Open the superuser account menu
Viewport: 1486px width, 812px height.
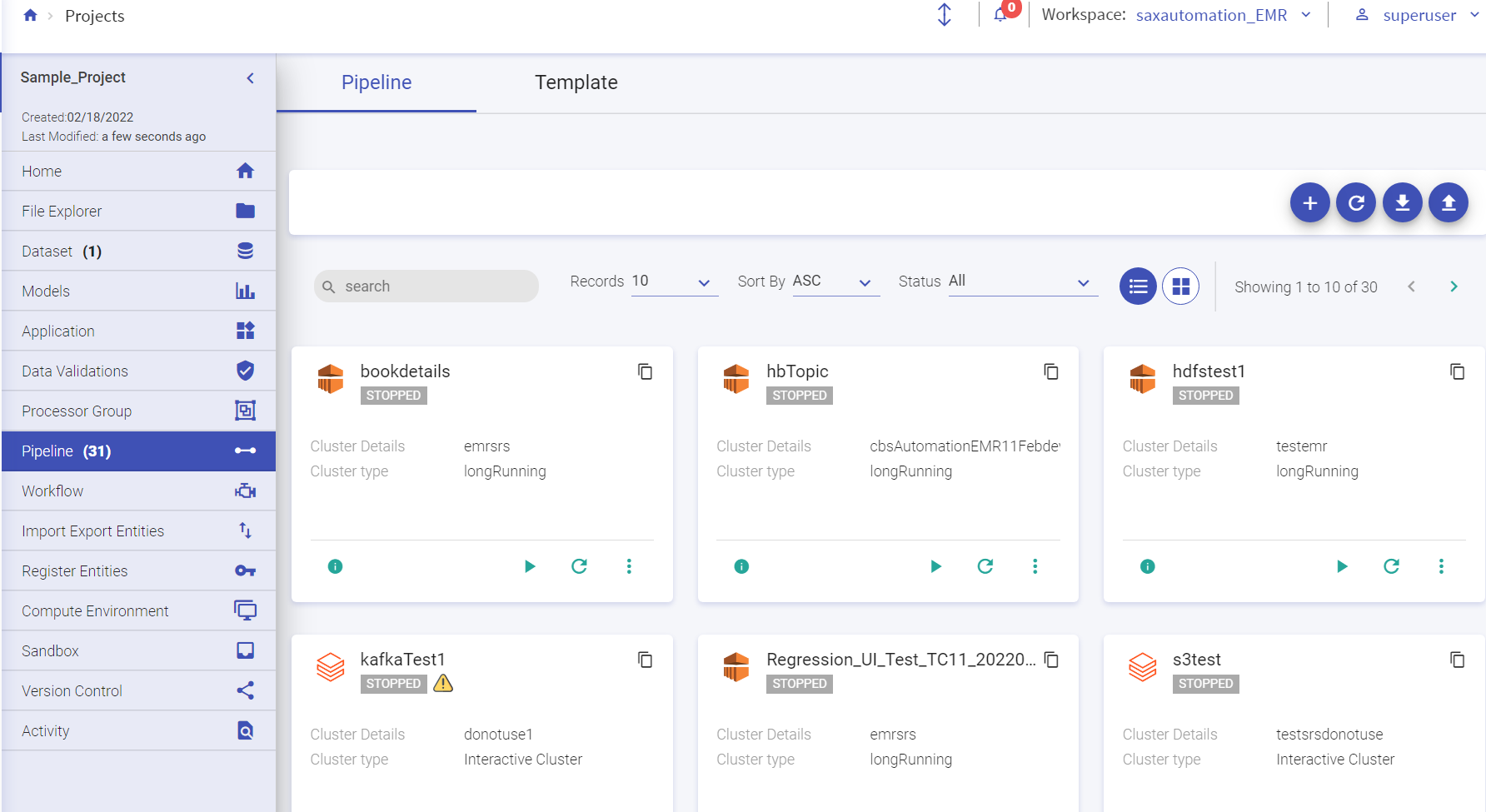[x=1418, y=15]
